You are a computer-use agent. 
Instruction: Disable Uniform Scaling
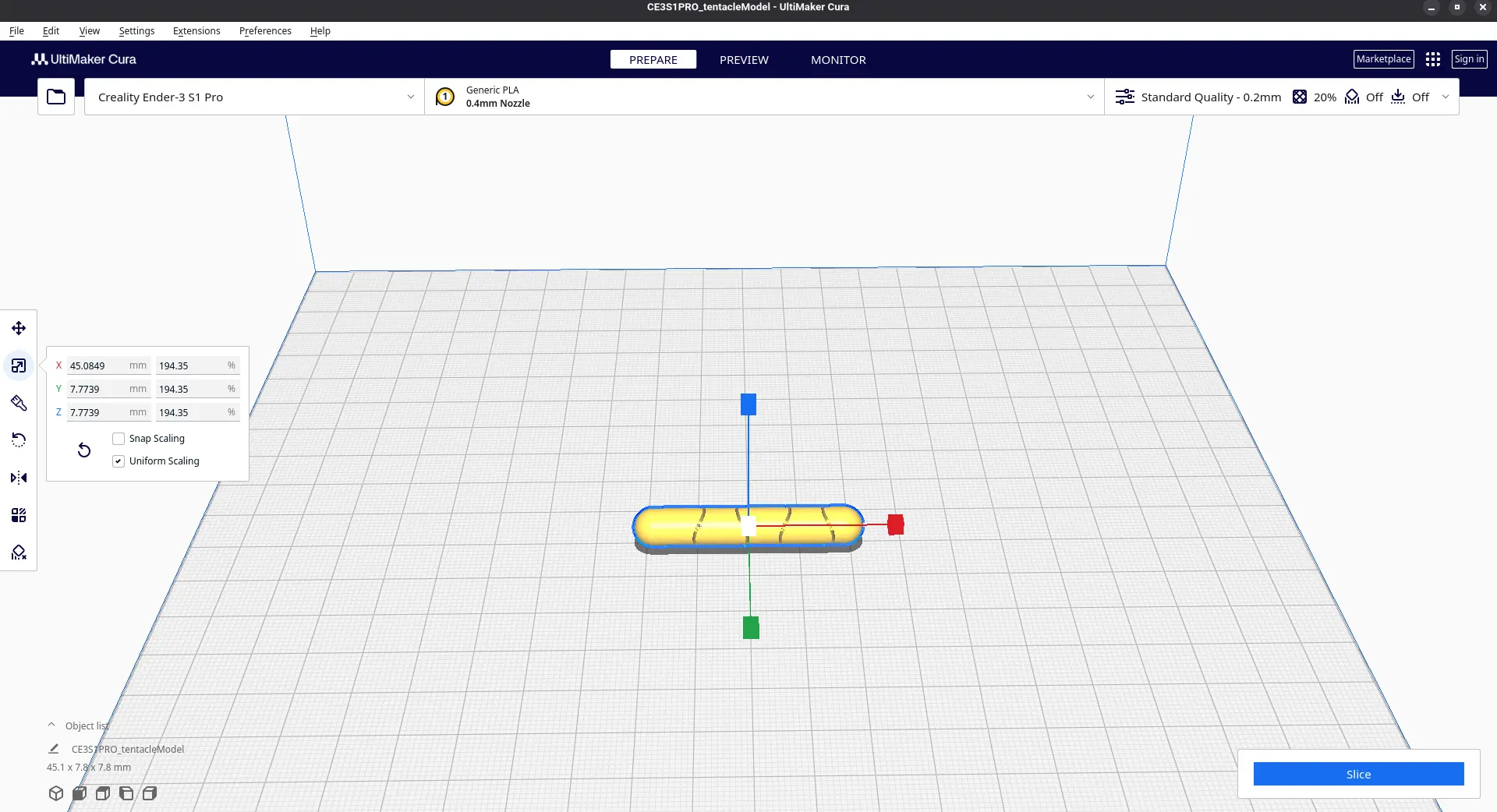point(118,461)
